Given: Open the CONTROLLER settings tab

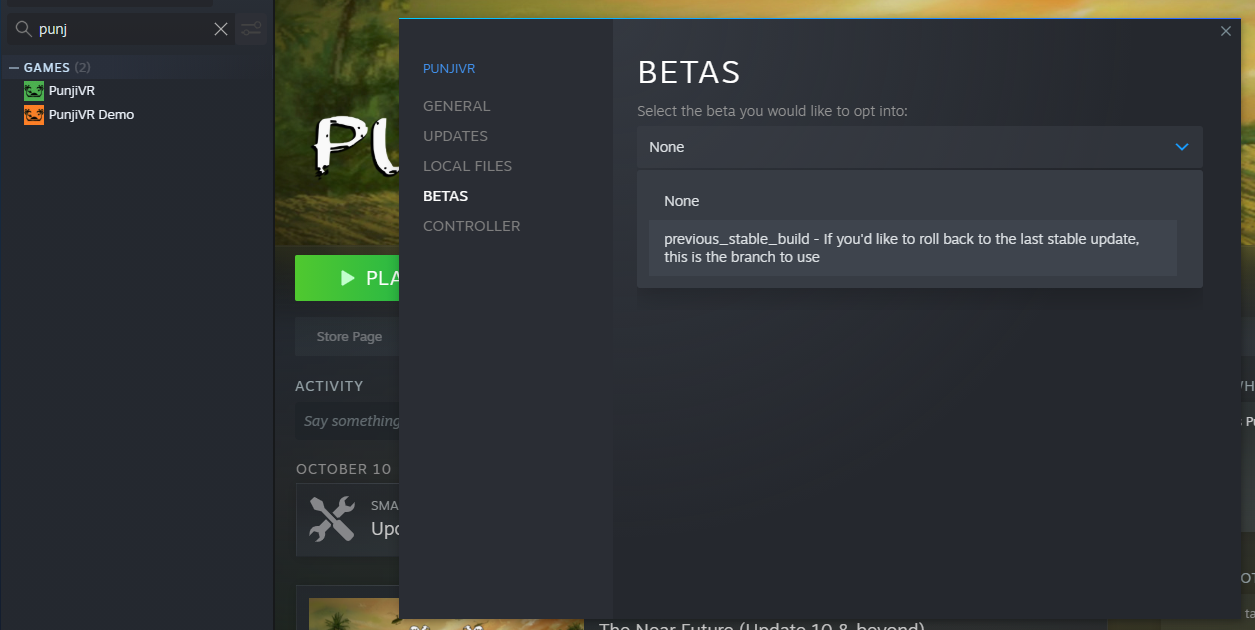Looking at the screenshot, I should pyautogui.click(x=471, y=226).
